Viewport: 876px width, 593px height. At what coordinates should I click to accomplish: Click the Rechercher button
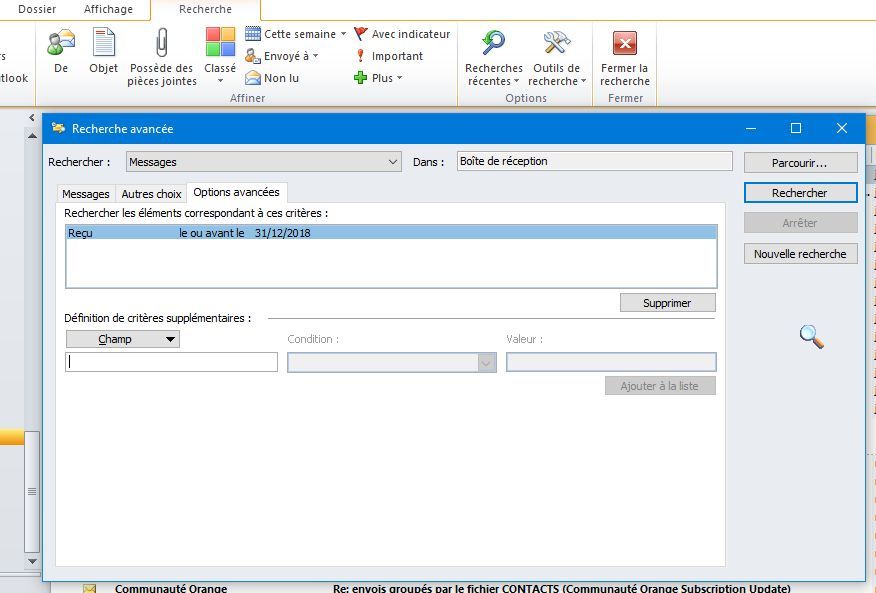(799, 193)
